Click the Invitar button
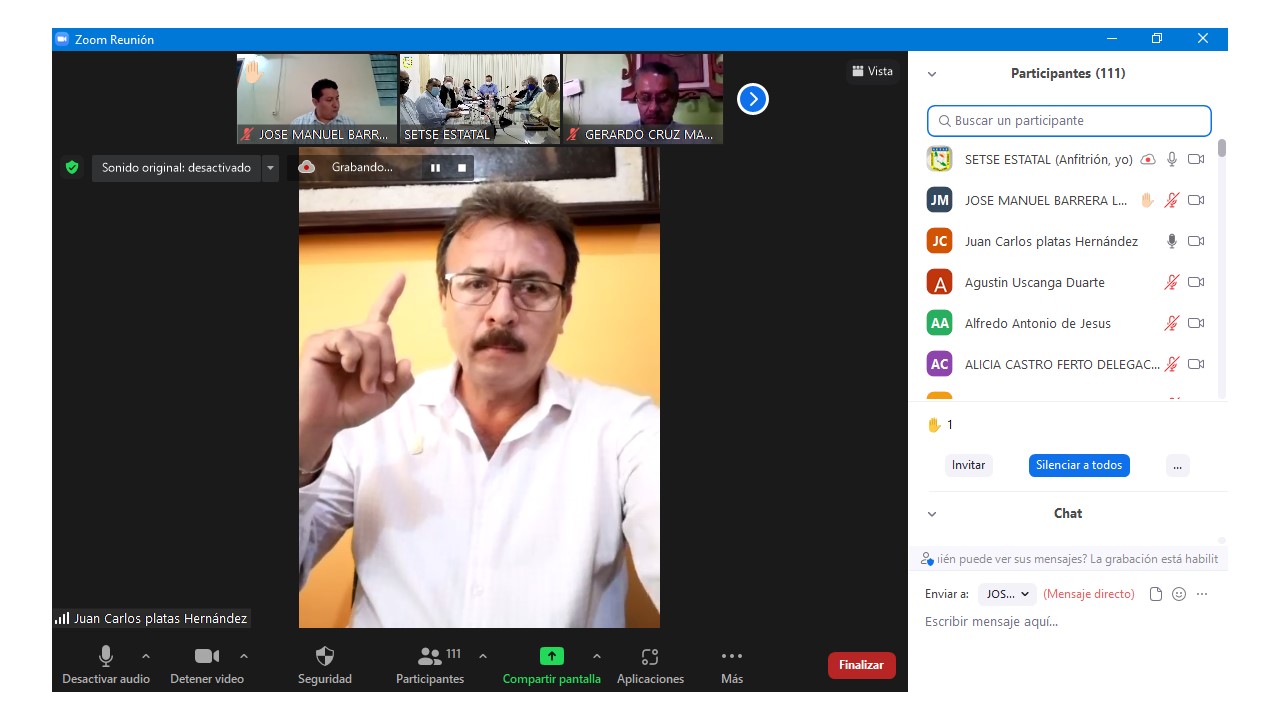This screenshot has width=1280, height=720. tap(968, 465)
